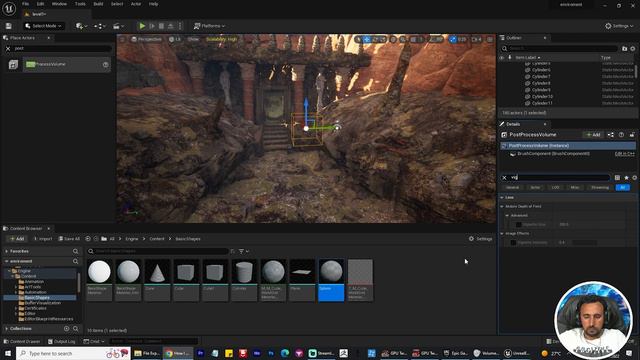Click the Edit in C++ link

click(x=624, y=154)
